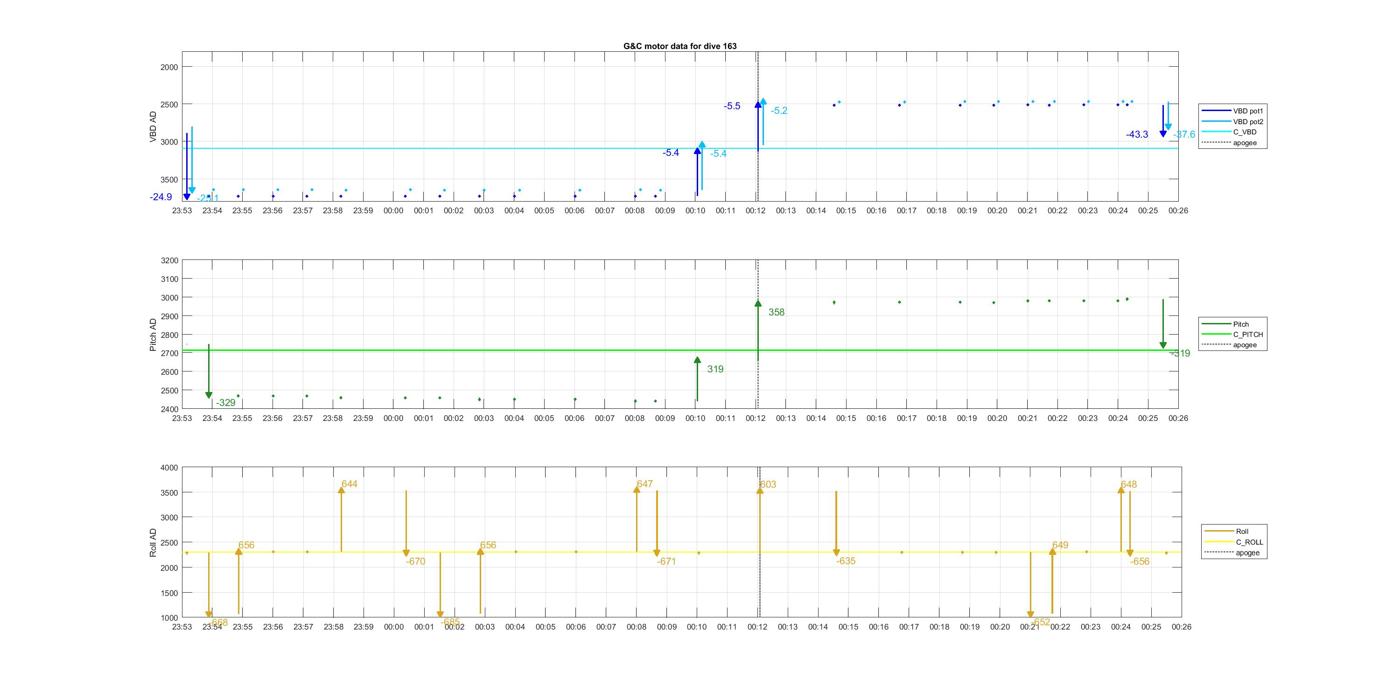
Task: Click the dark blue '-5.4' VBD label
Action: coord(670,153)
